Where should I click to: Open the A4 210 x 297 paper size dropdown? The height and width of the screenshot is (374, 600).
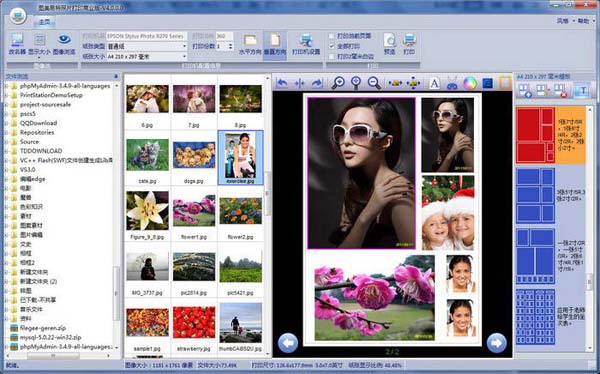(147, 57)
